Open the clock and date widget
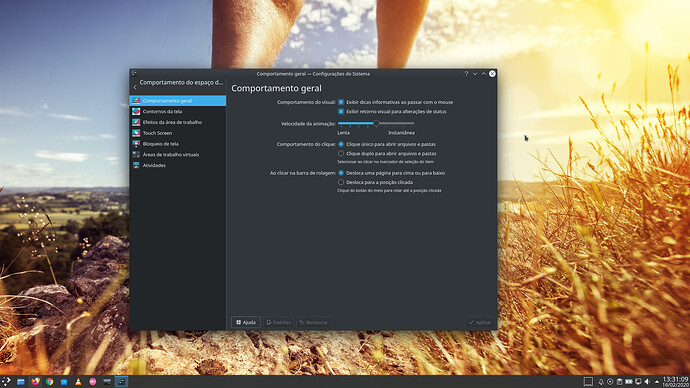690x388 pixels. [675, 381]
